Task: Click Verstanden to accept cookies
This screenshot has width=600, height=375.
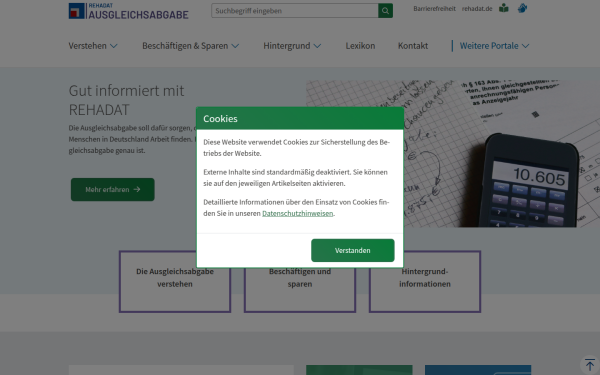Action: coord(352,250)
